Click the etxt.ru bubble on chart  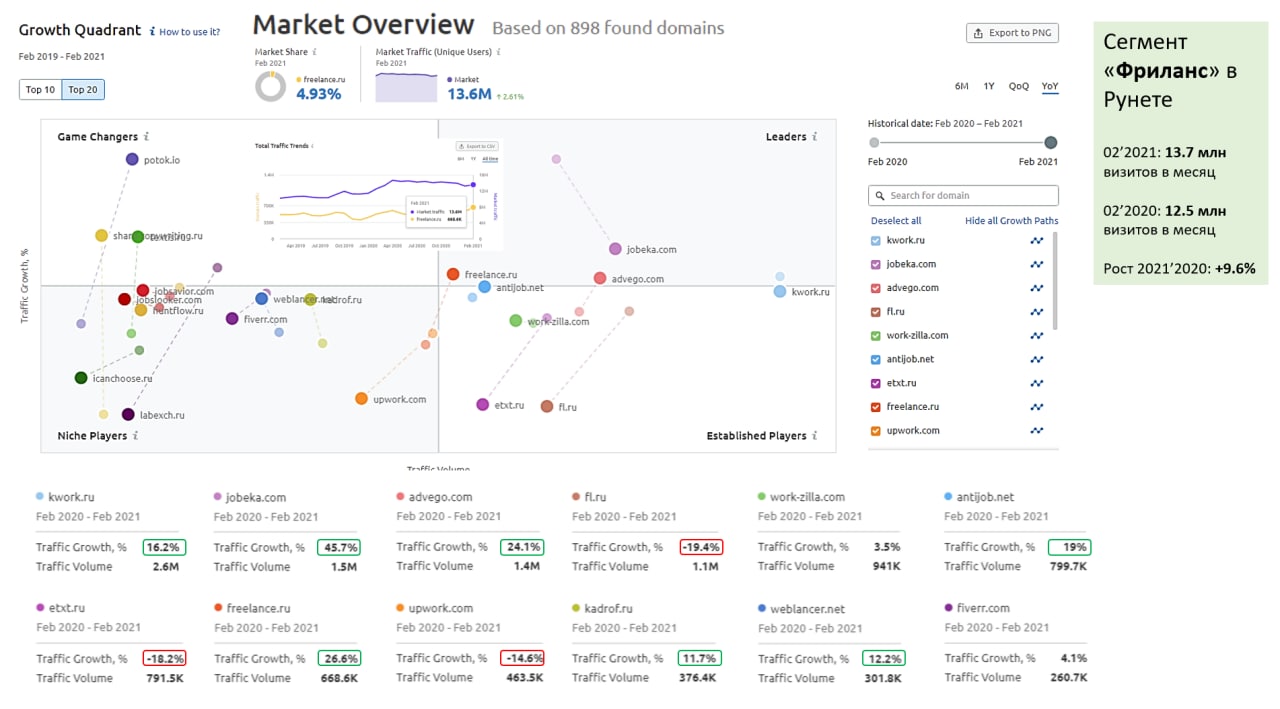pyautogui.click(x=482, y=405)
